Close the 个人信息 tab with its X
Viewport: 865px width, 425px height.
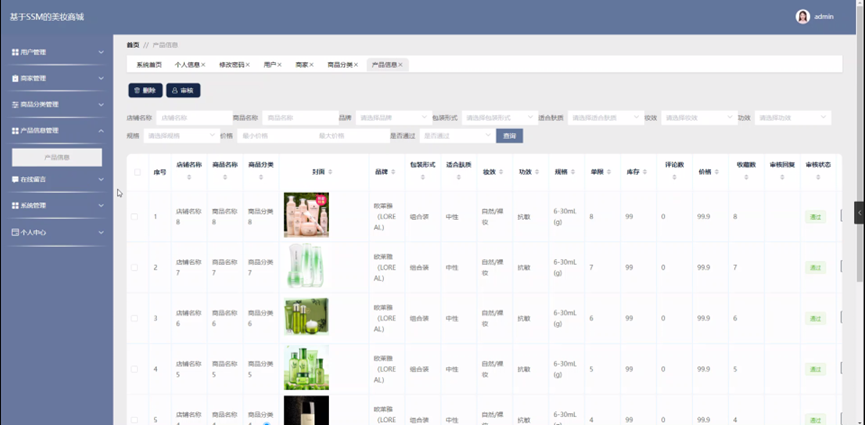tap(203, 65)
